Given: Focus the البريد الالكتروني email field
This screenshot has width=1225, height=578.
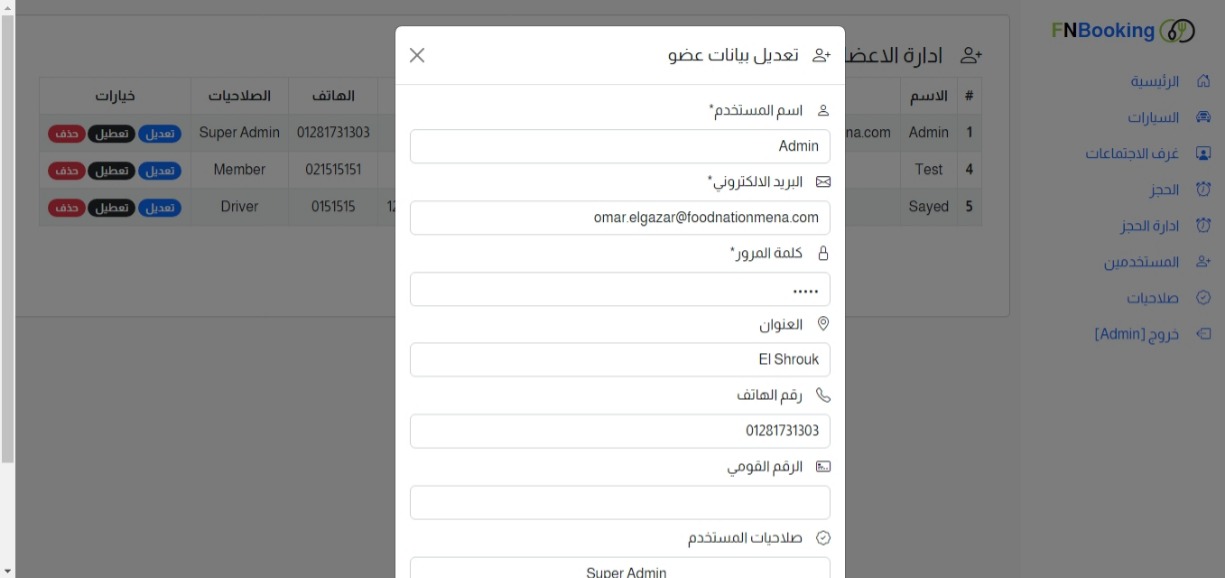Looking at the screenshot, I should 620,218.
